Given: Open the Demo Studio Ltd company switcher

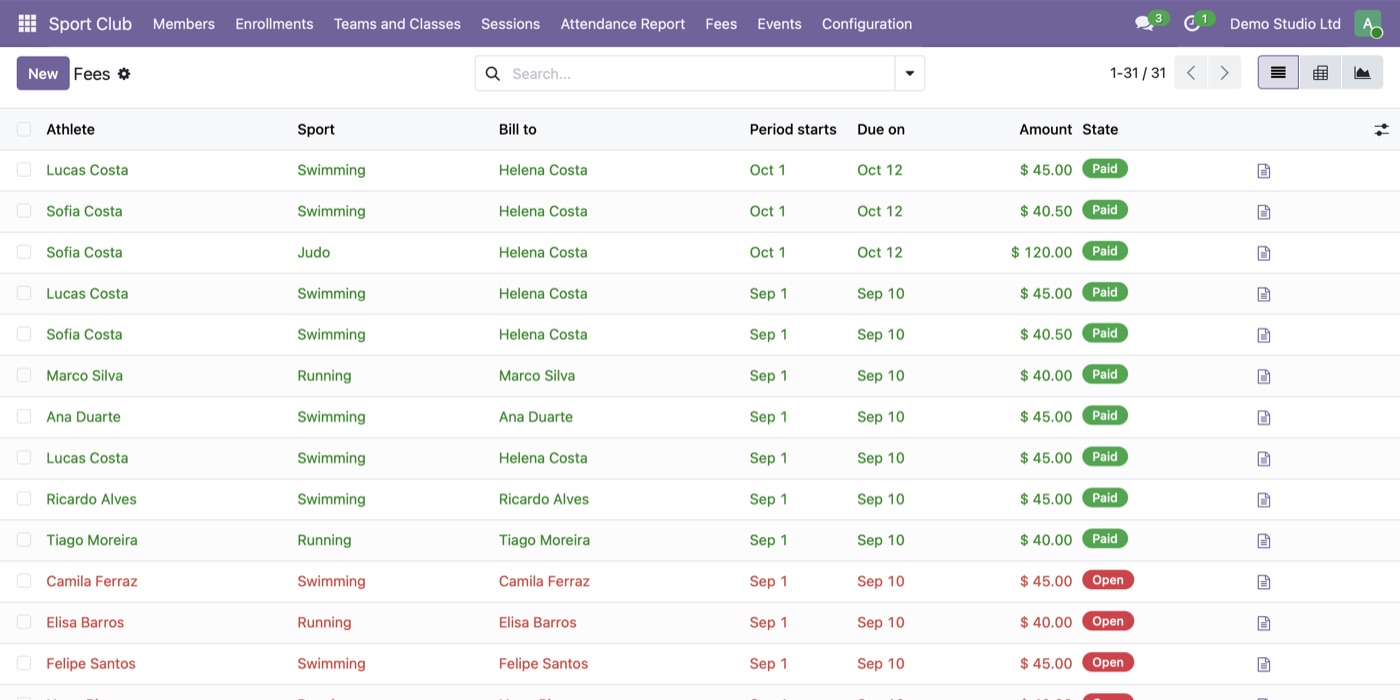Looking at the screenshot, I should (1285, 23).
